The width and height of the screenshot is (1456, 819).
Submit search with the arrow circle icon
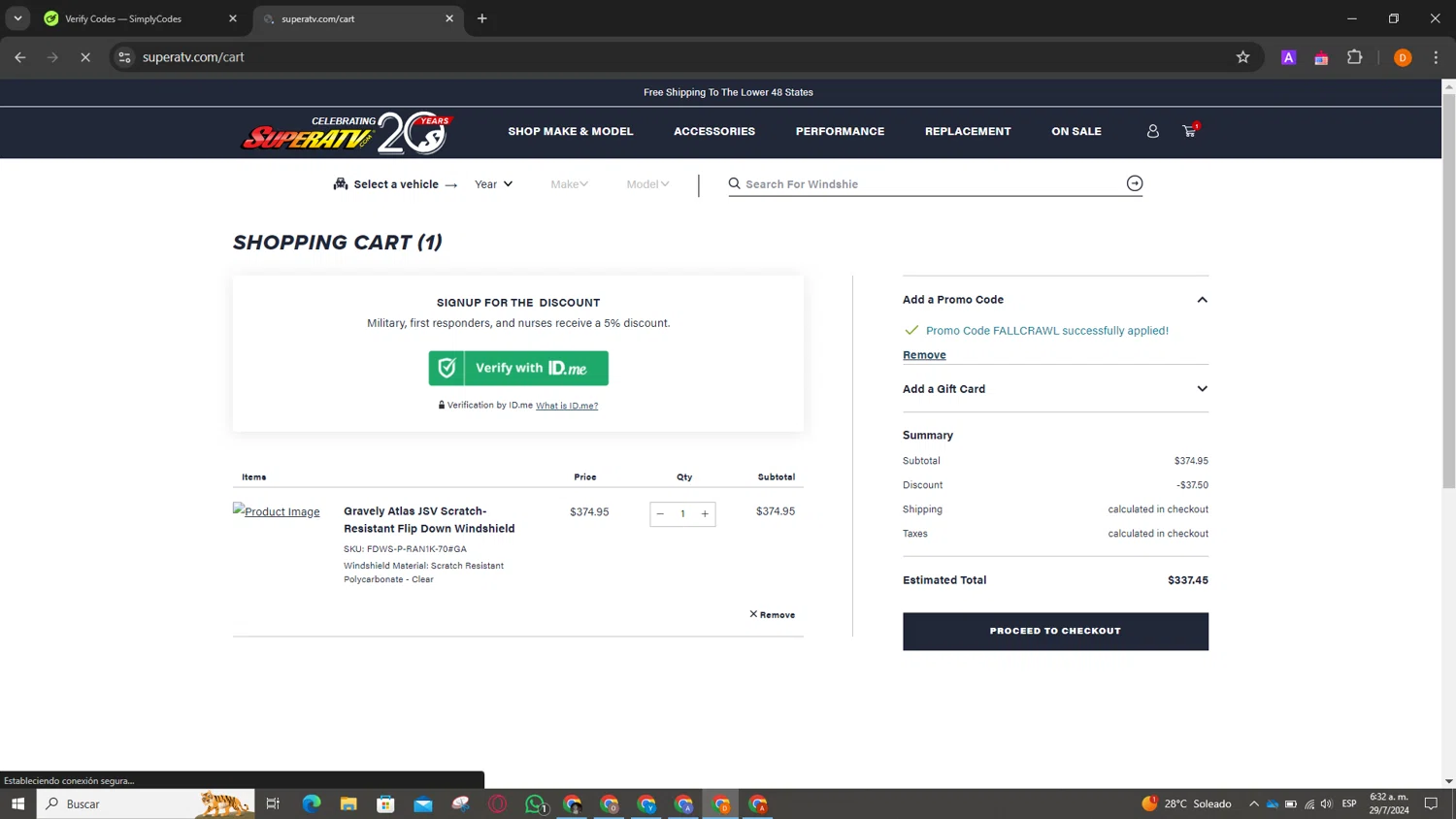(1135, 183)
